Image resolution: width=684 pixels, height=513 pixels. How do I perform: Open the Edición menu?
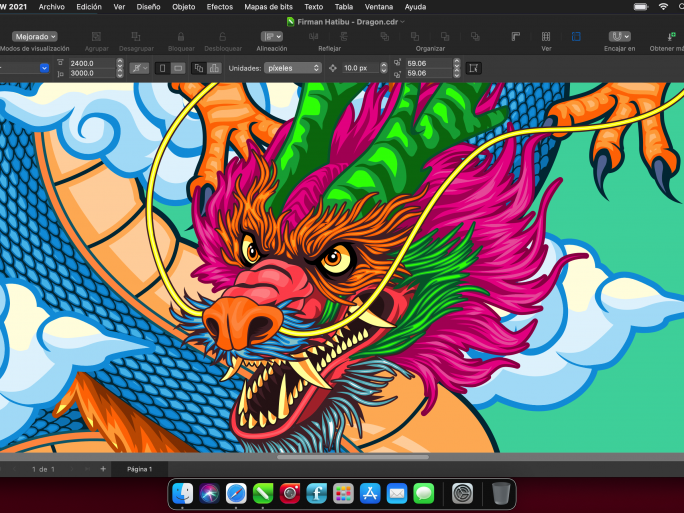[89, 7]
